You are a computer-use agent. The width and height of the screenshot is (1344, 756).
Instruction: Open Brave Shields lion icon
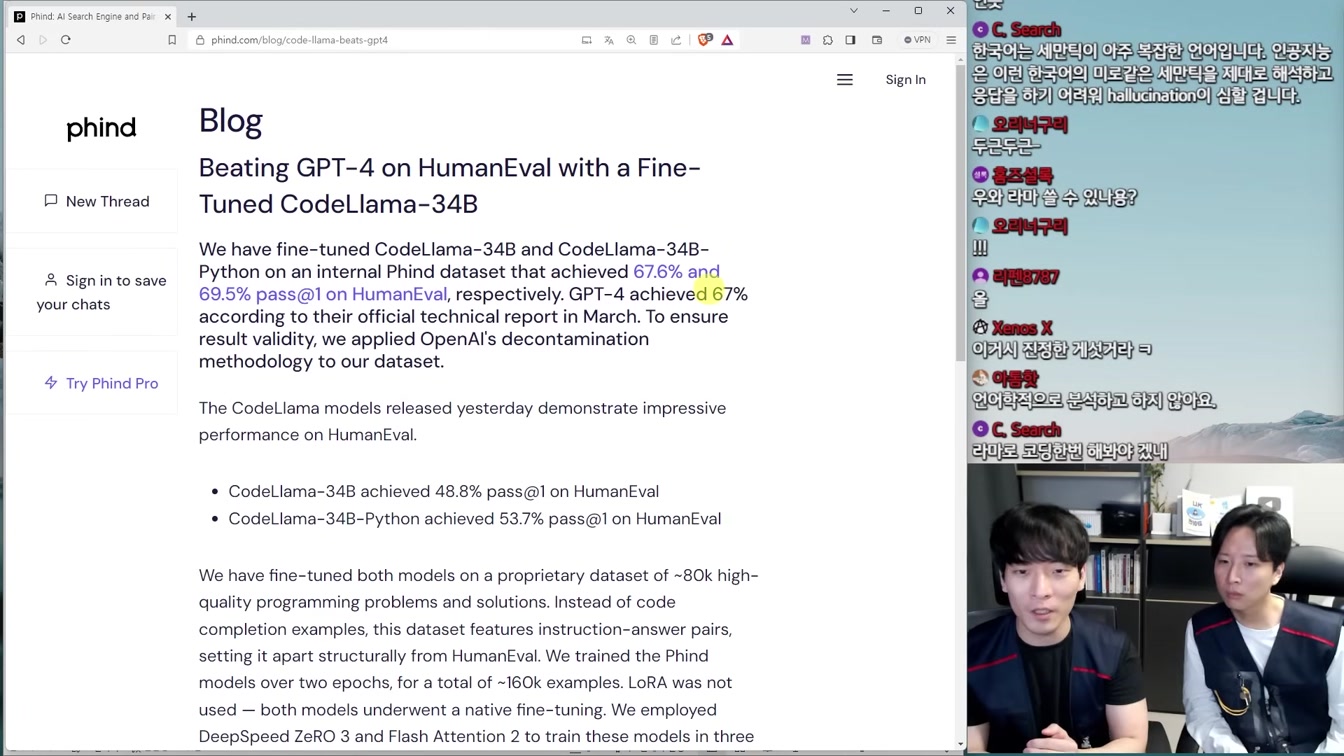(705, 40)
